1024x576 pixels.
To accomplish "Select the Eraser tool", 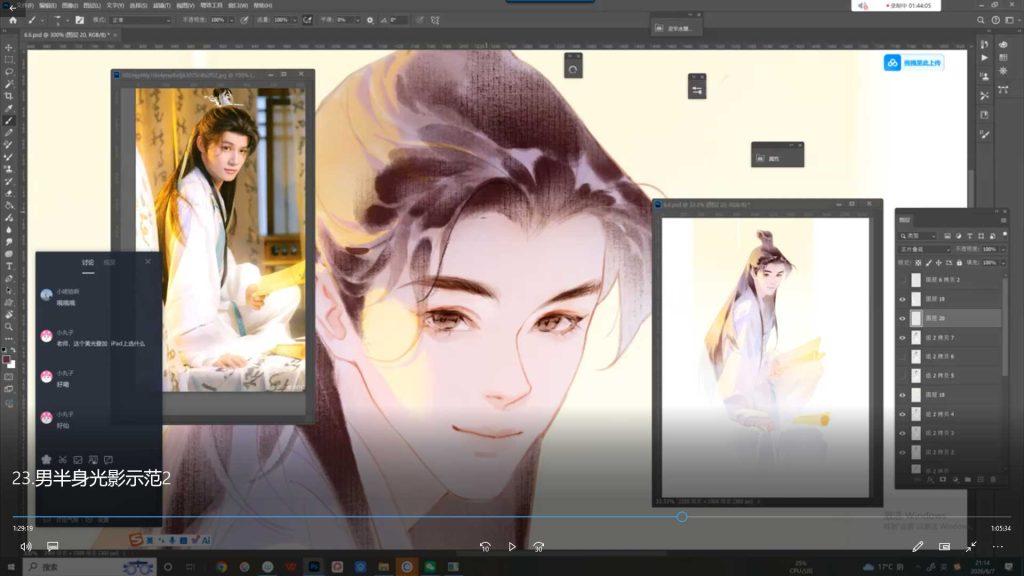I will pos(8,193).
